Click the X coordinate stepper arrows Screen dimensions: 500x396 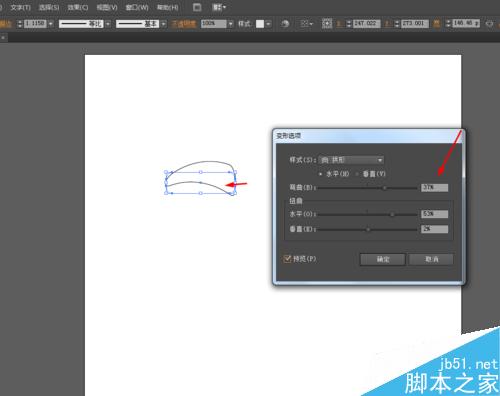349,24
